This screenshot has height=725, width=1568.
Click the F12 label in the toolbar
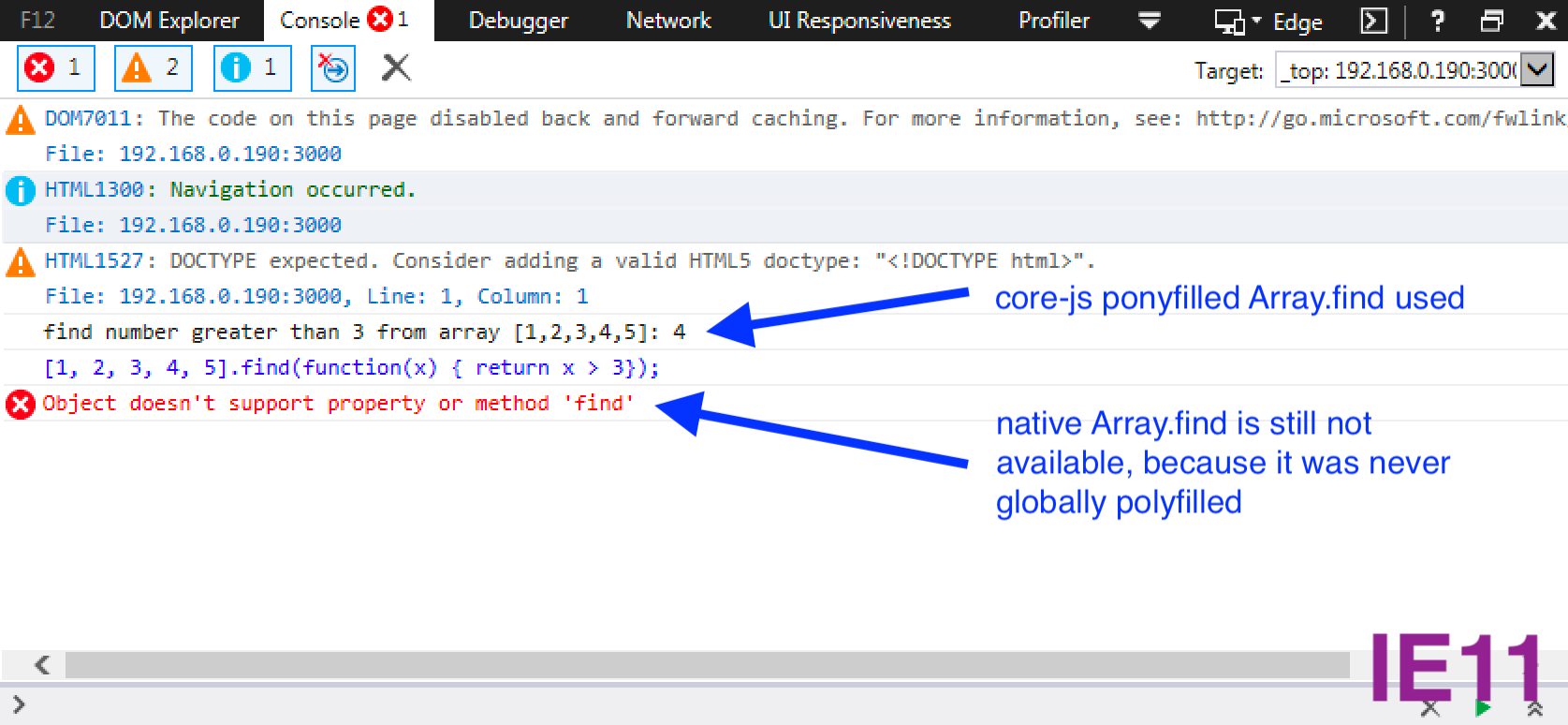click(x=38, y=21)
